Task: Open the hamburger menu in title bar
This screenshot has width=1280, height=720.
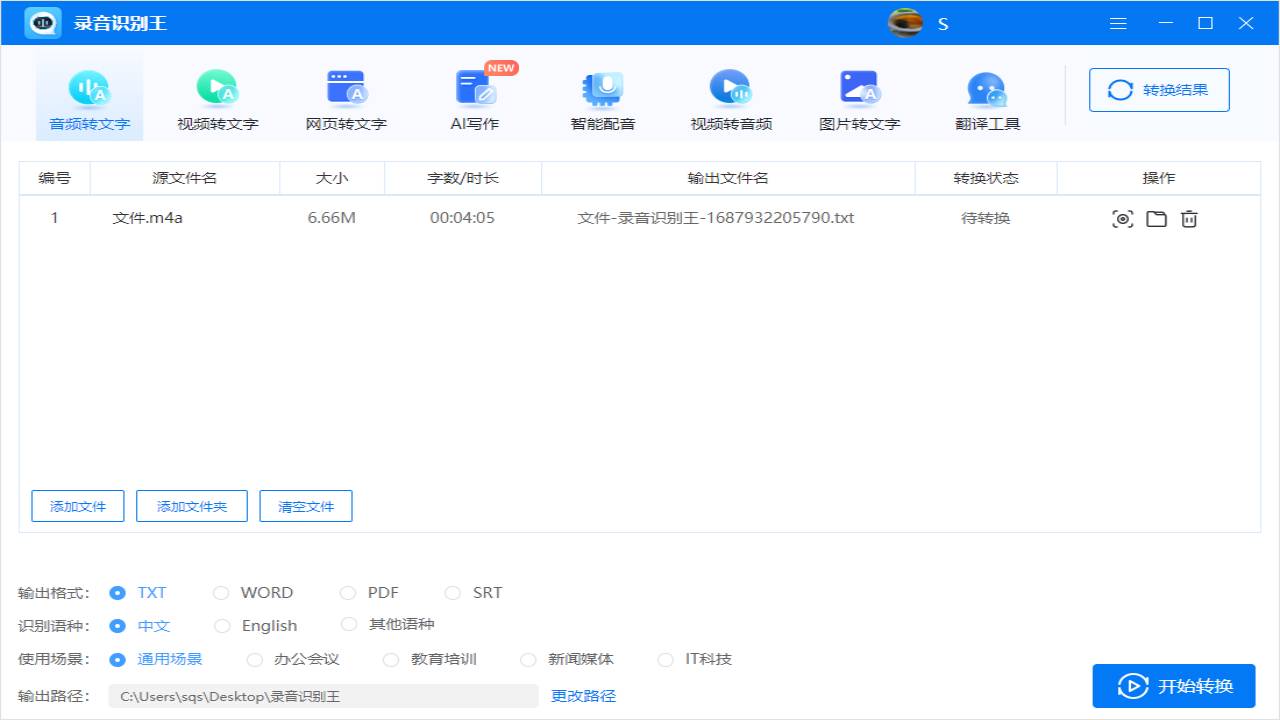Action: pos(1118,22)
